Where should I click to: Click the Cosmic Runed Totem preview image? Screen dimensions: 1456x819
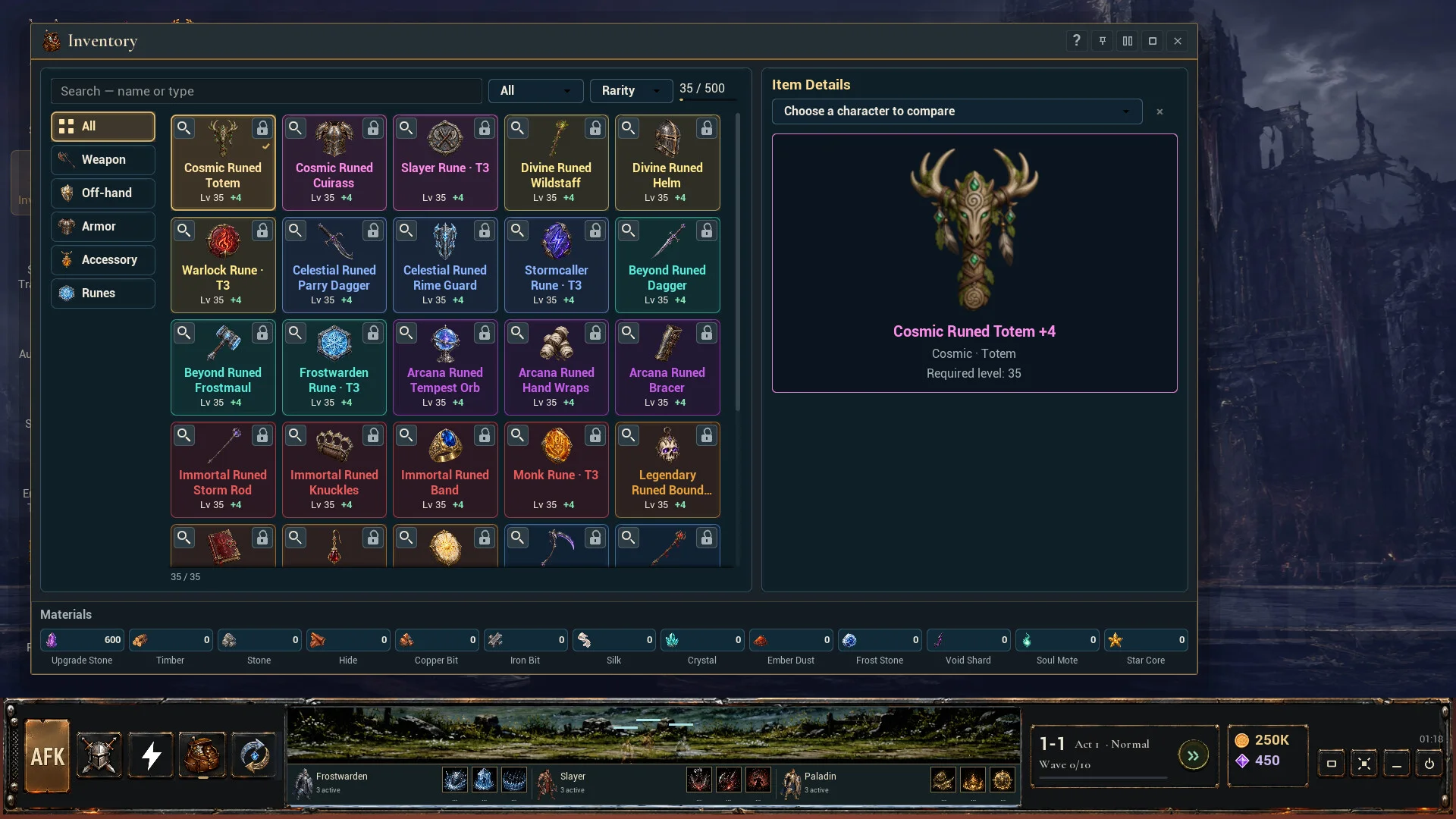pyautogui.click(x=974, y=229)
